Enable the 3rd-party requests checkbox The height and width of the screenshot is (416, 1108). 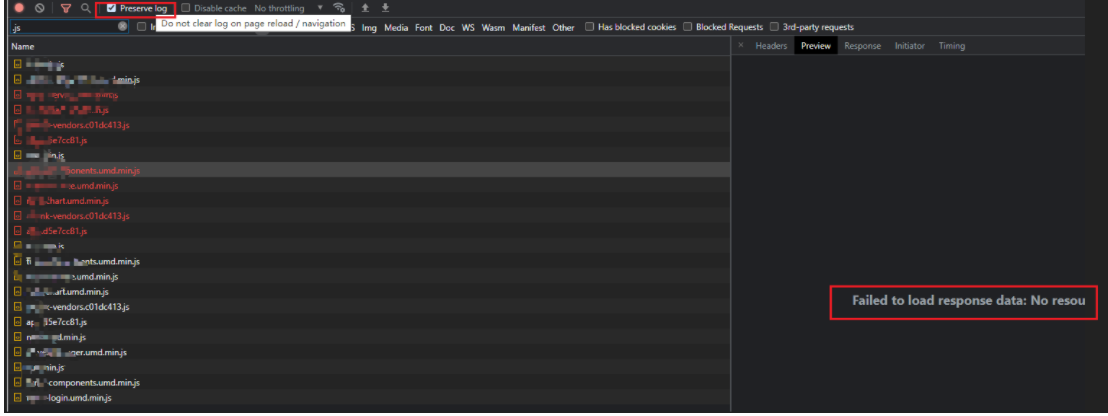[x=774, y=27]
